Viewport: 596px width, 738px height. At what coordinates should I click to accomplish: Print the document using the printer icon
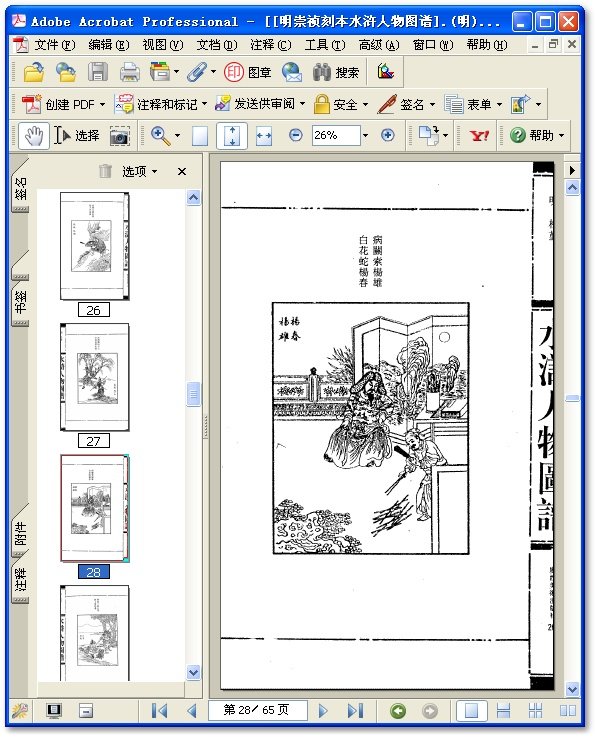129,72
